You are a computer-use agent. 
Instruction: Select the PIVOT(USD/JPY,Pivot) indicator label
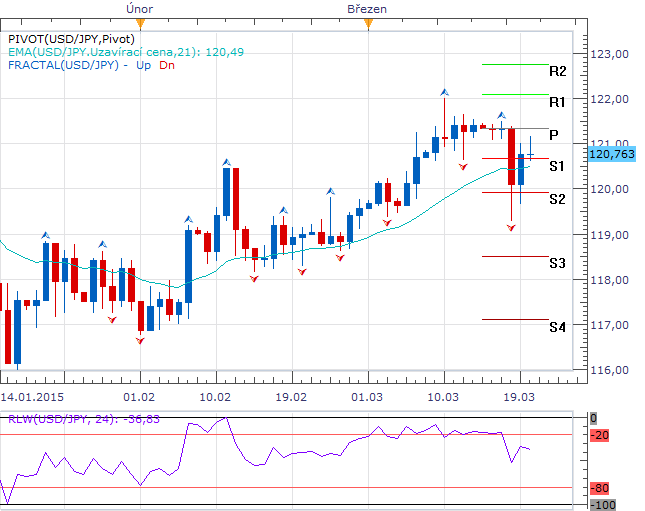[73, 38]
